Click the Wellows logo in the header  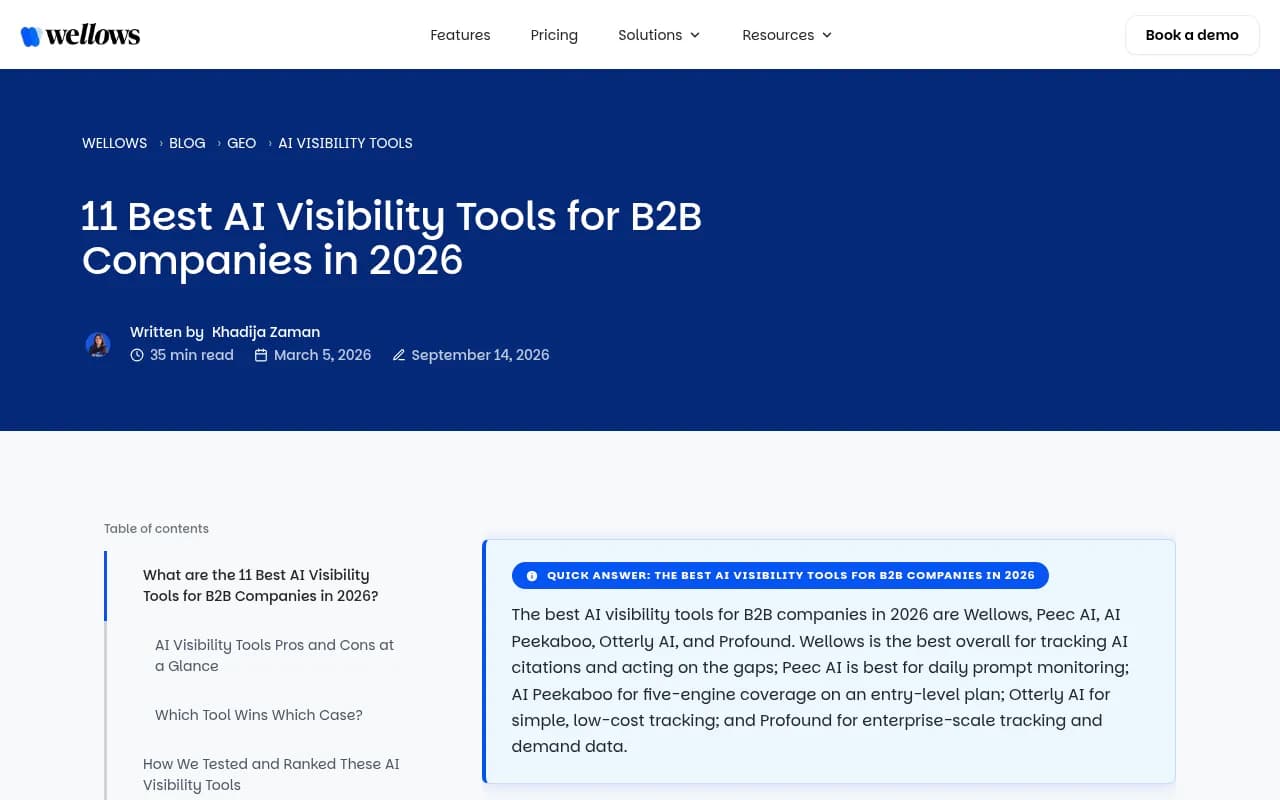coord(80,35)
